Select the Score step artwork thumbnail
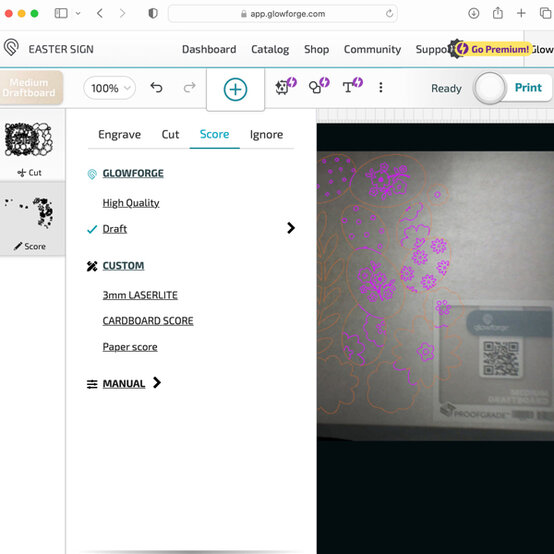The height and width of the screenshot is (554, 554). point(29,212)
